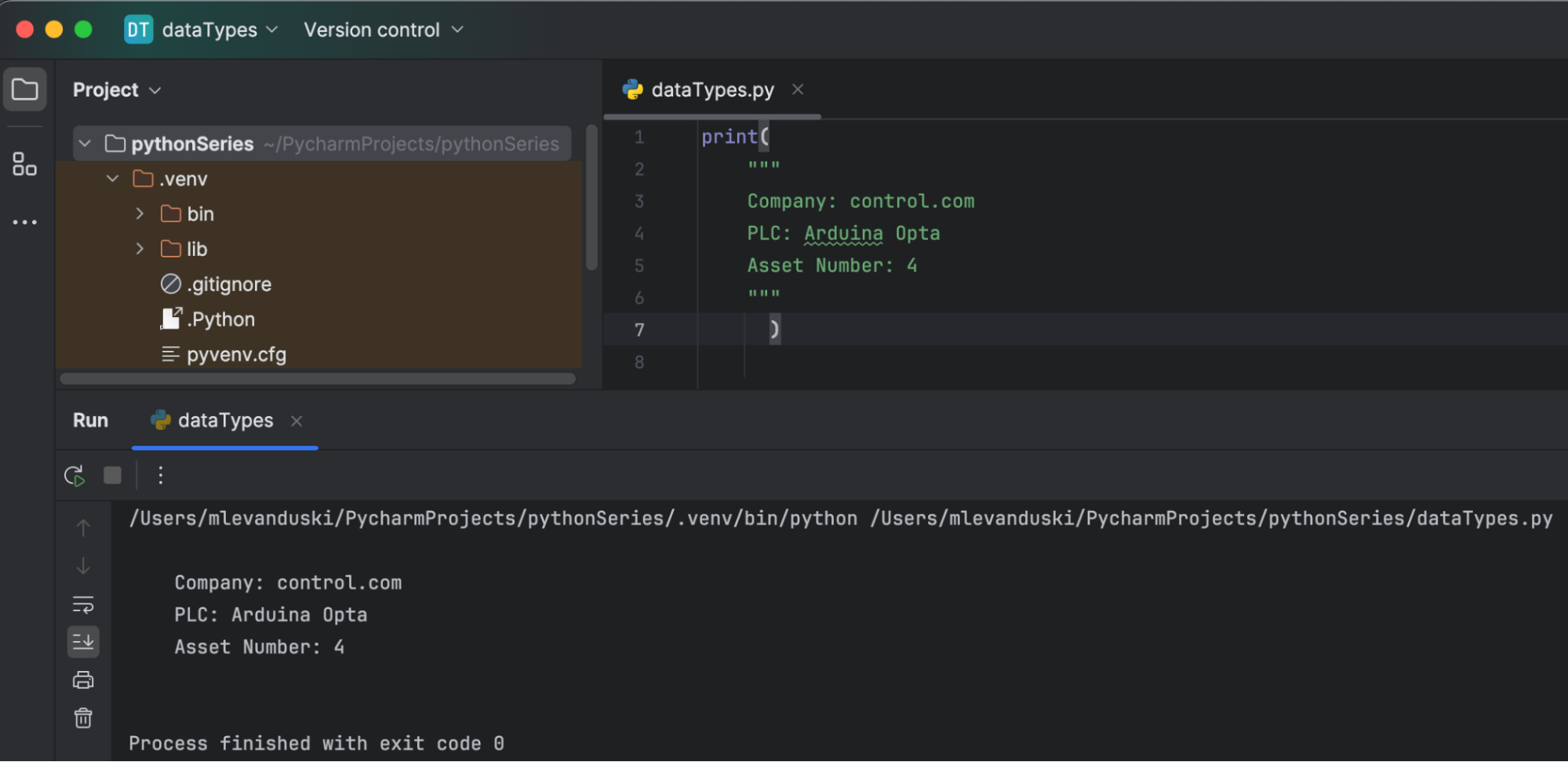This screenshot has width=1568, height=762.
Task: Stop the running process
Action: point(112,475)
